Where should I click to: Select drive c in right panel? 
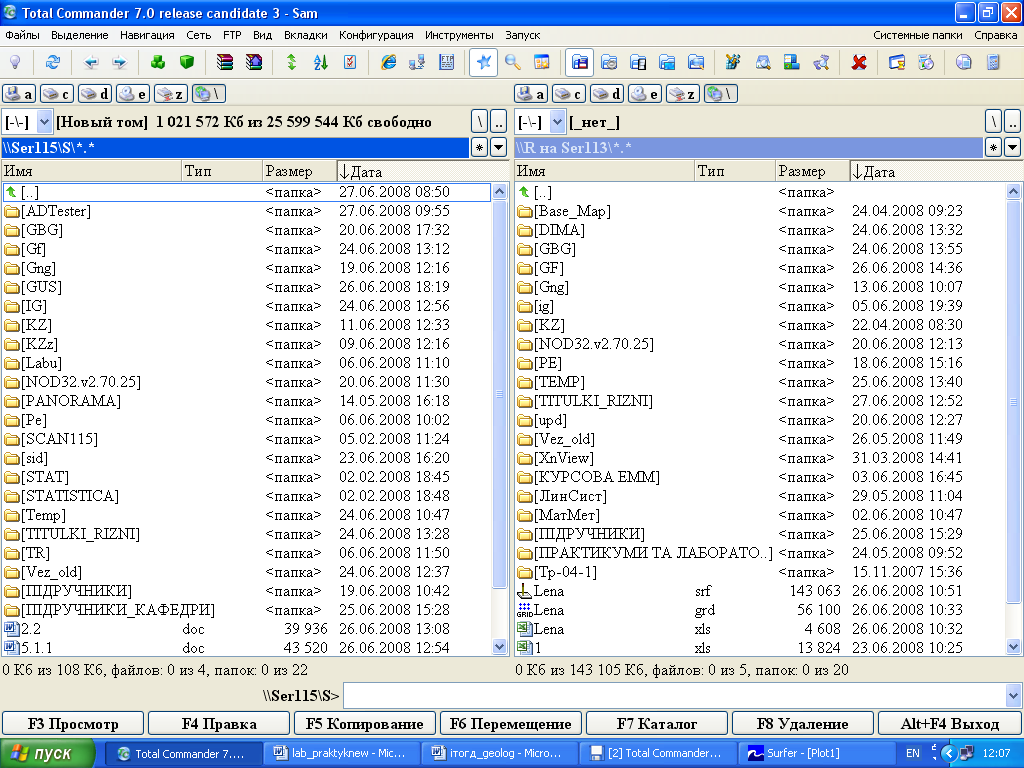click(x=569, y=94)
